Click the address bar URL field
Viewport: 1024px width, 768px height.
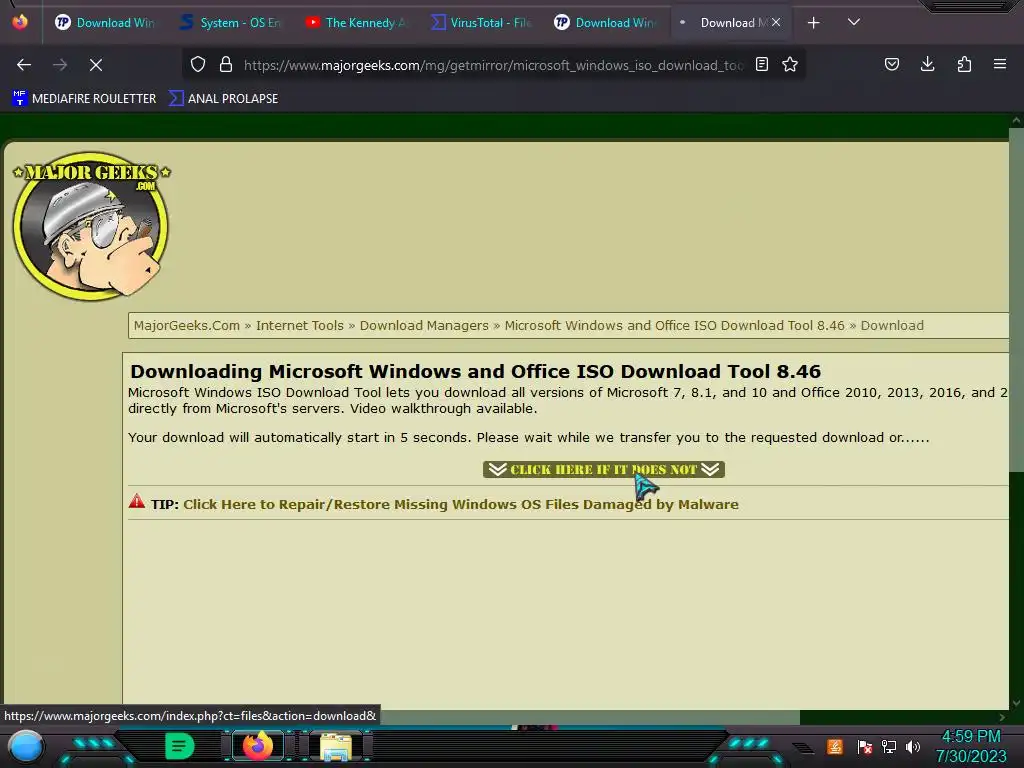pyautogui.click(x=493, y=65)
